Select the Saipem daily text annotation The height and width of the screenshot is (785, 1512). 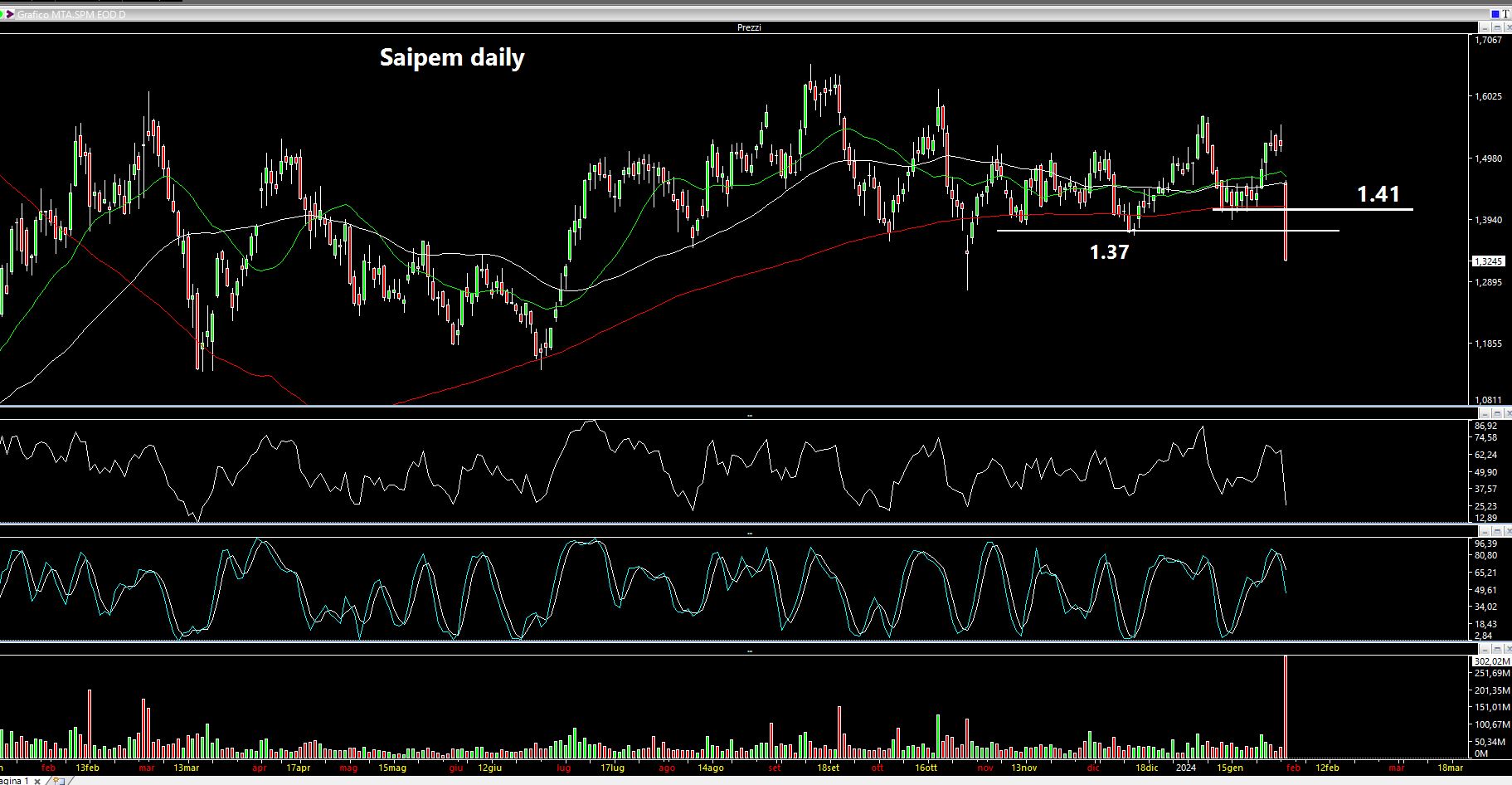[x=452, y=57]
